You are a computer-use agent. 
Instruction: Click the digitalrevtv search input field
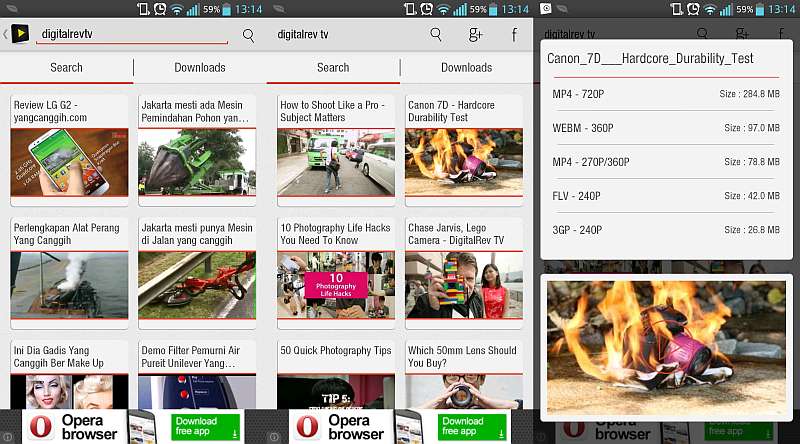[x=132, y=34]
